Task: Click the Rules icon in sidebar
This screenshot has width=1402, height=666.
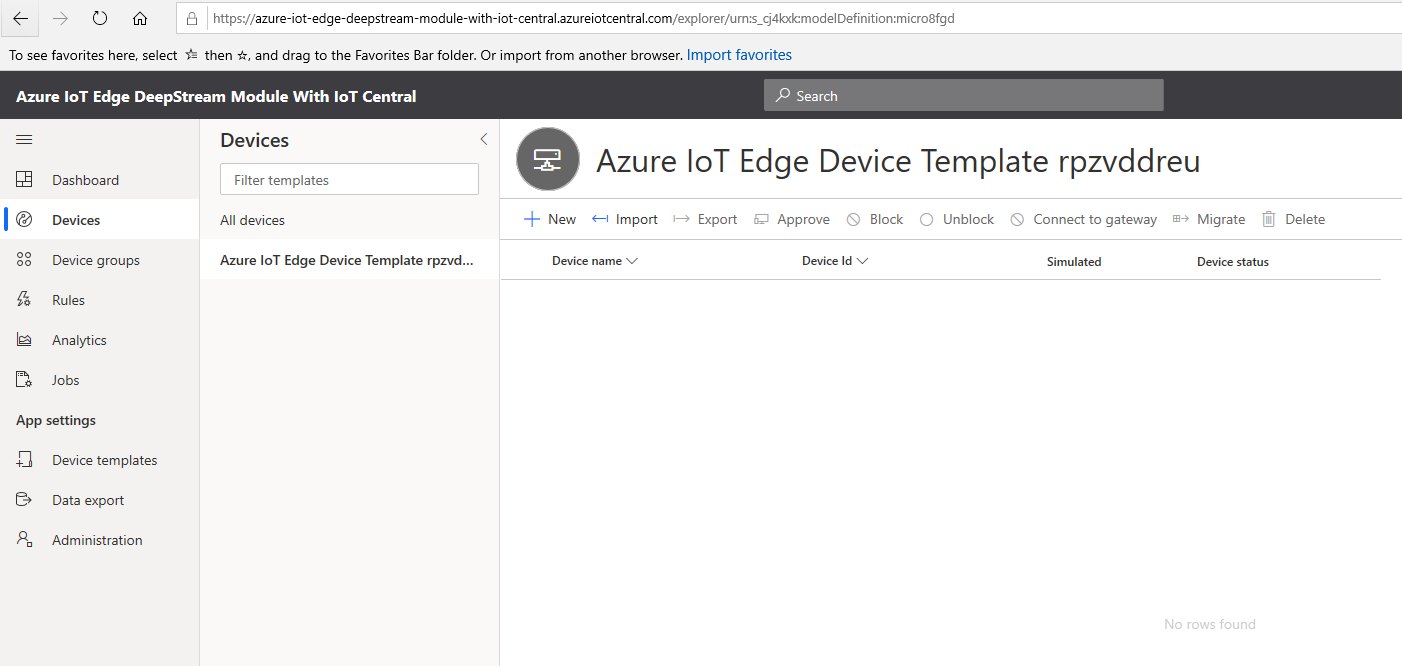Action: click(x=25, y=300)
